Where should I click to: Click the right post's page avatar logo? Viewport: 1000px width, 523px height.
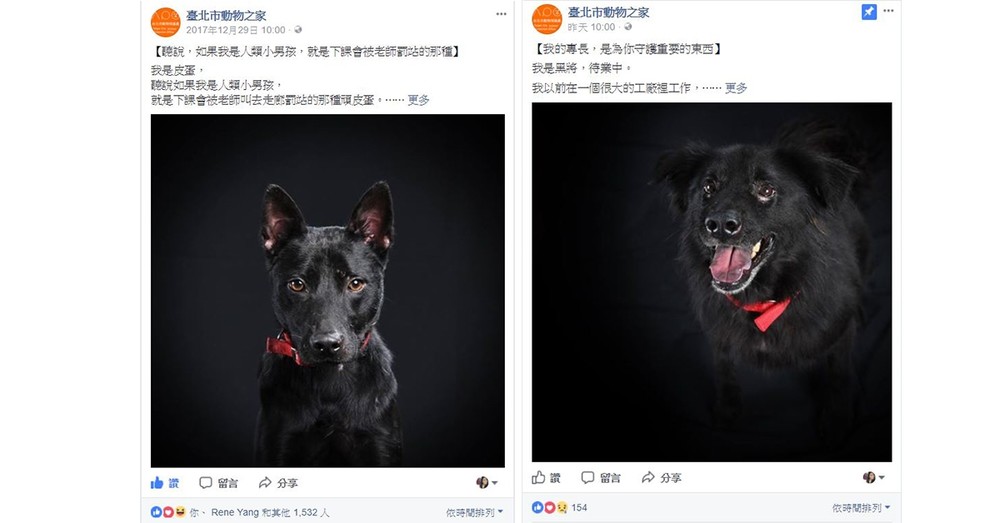pyautogui.click(x=547, y=19)
